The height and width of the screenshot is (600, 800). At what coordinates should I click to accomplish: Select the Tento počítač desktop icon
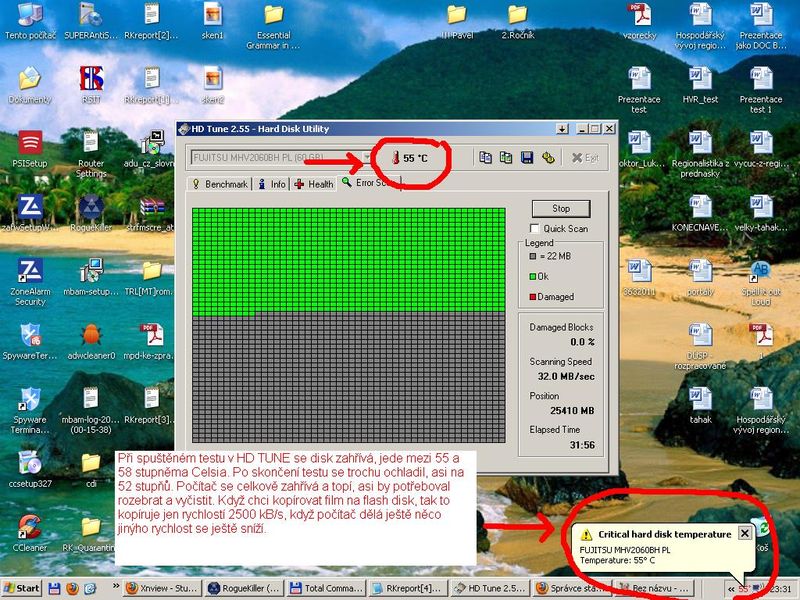click(30, 20)
